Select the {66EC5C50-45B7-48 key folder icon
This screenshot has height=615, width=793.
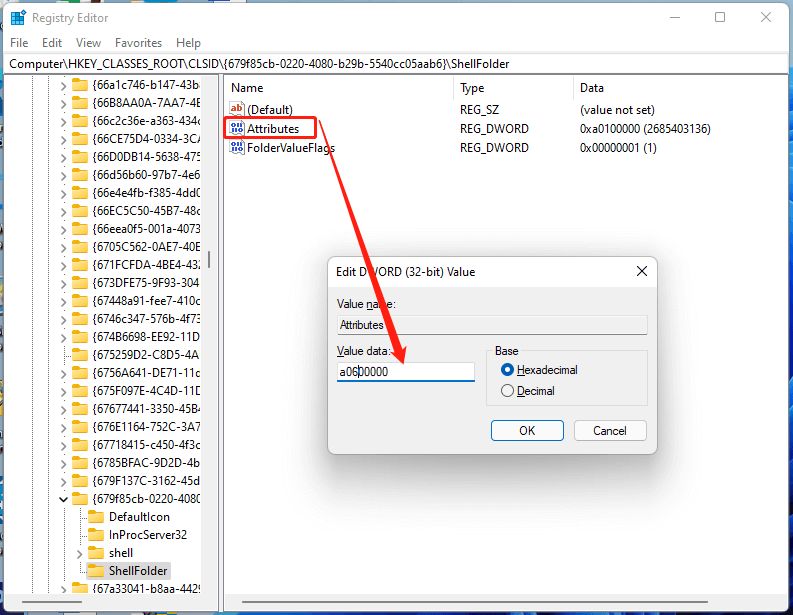click(x=79, y=210)
